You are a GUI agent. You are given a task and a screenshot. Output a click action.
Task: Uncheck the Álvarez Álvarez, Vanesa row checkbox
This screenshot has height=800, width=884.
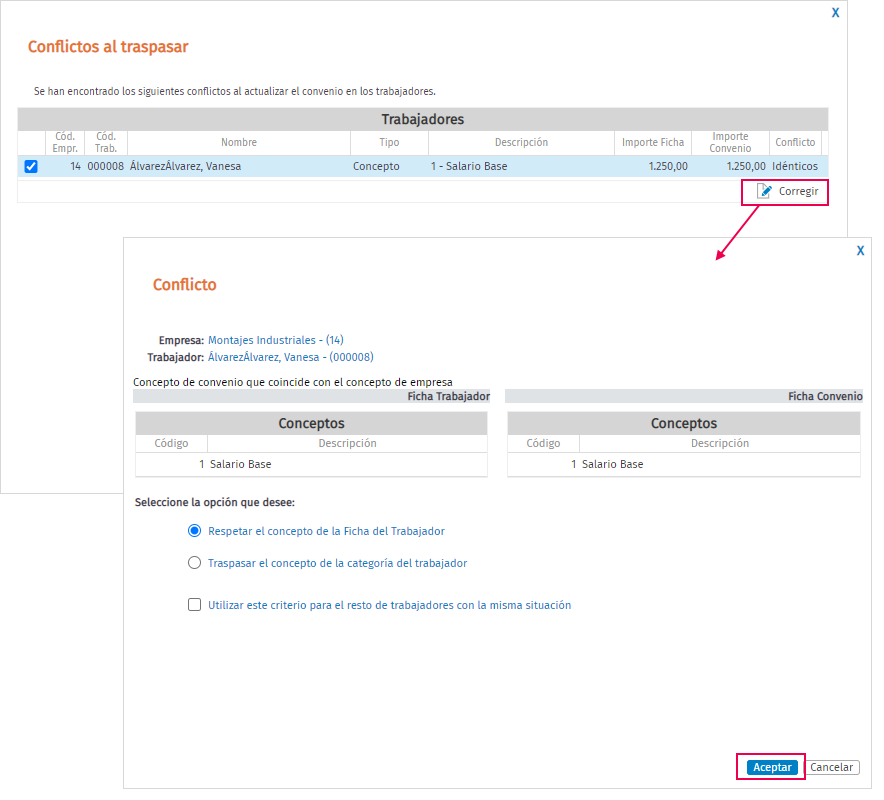click(31, 166)
